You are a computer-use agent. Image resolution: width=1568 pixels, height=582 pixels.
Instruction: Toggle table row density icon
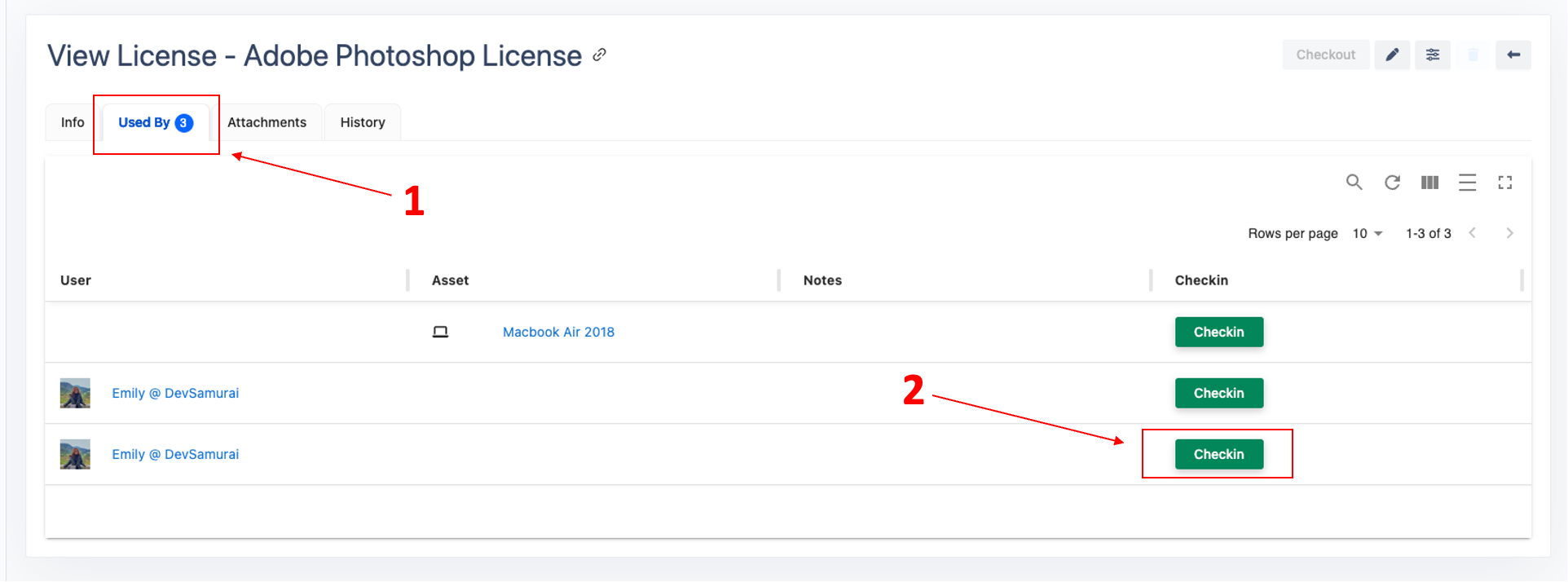(1467, 183)
